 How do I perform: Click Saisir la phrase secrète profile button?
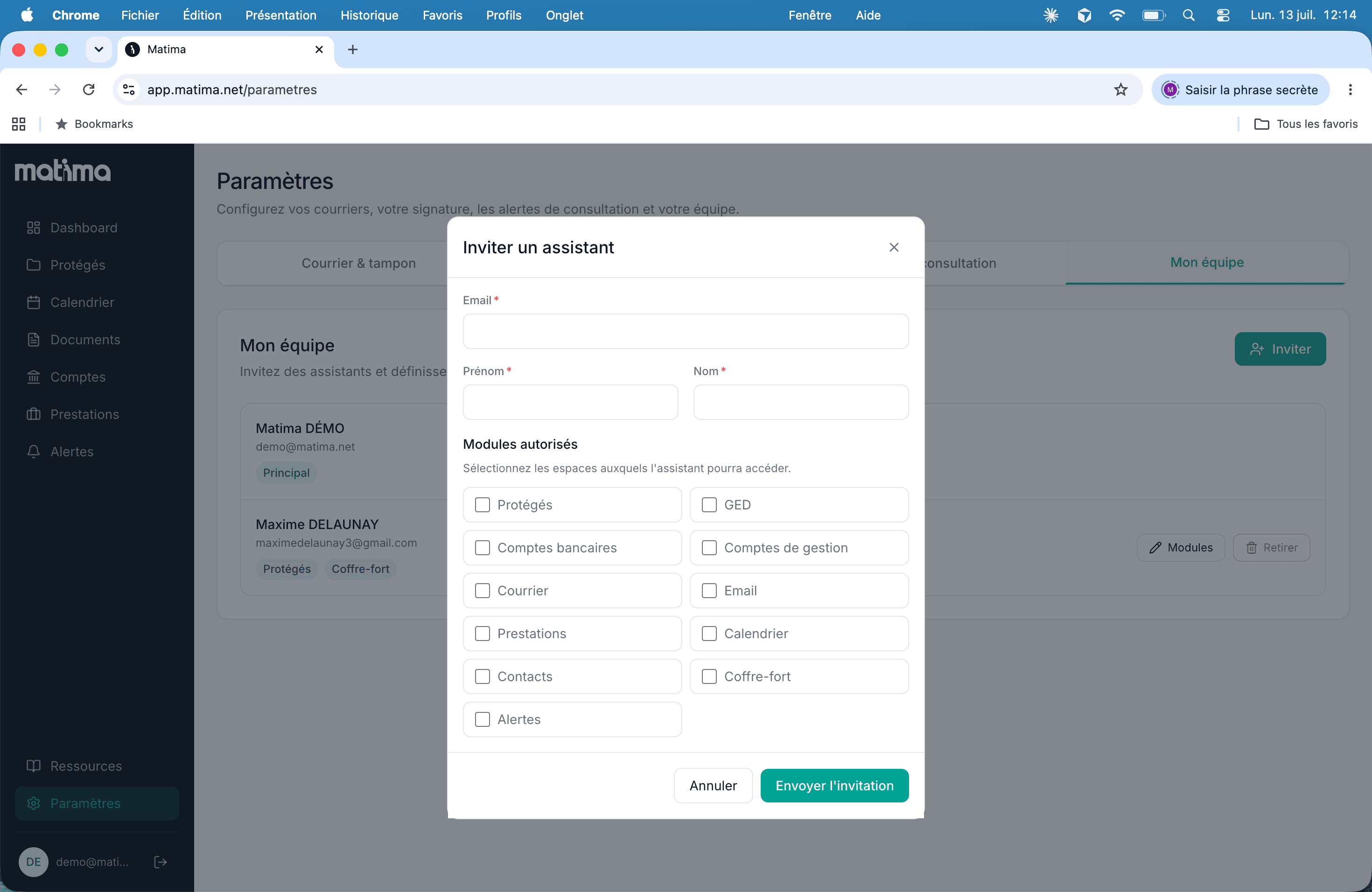point(1240,89)
